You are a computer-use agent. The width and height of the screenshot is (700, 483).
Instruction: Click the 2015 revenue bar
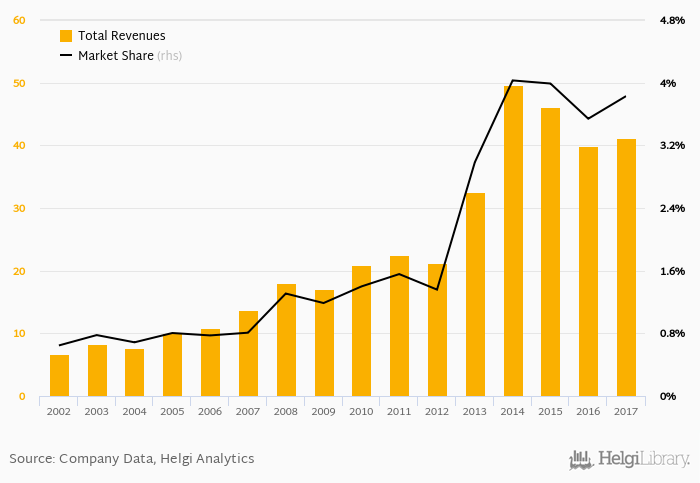(x=551, y=252)
